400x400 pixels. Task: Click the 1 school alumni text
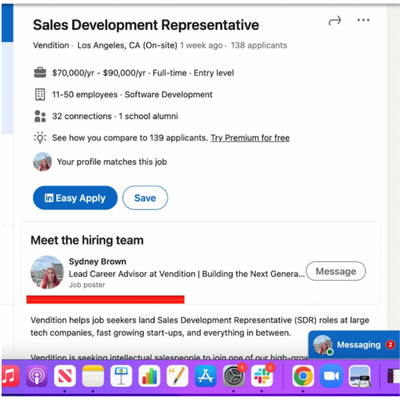[148, 116]
